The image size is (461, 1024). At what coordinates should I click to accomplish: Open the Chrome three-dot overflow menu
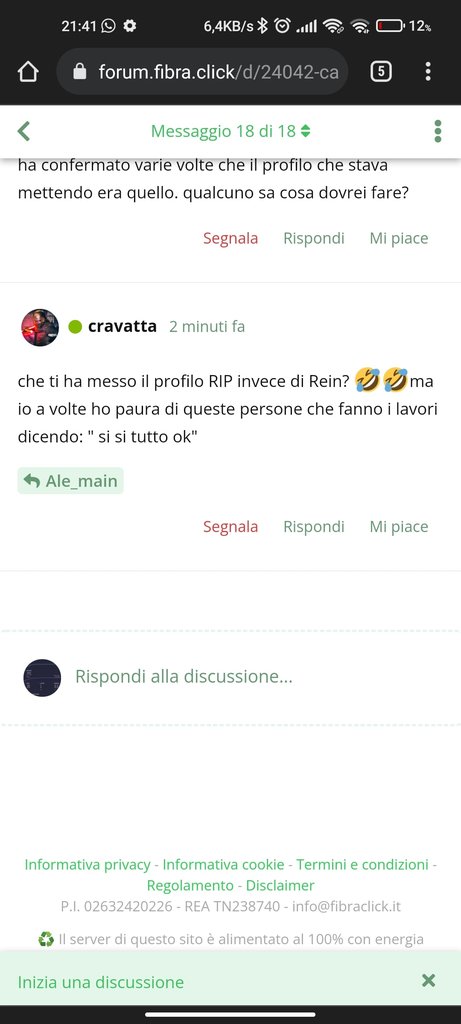(x=428, y=71)
